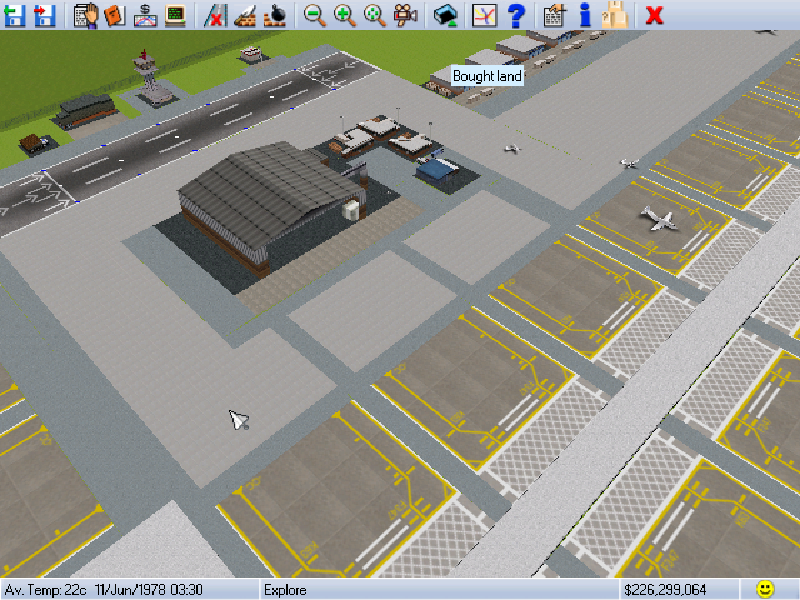Click the movie camera view icon
The image size is (800, 600).
click(405, 14)
